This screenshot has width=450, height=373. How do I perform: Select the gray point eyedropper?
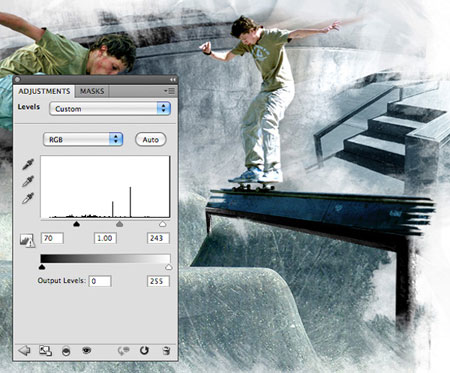tap(28, 181)
